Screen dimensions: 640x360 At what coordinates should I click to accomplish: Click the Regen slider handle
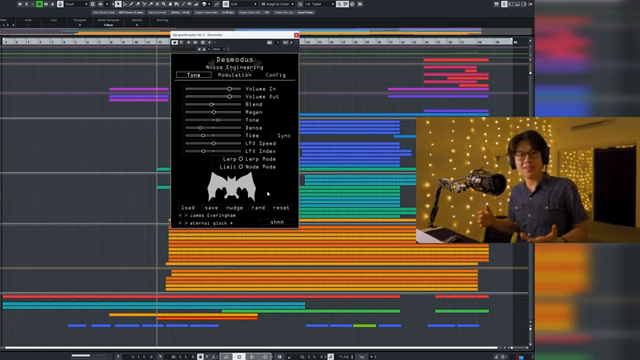click(x=214, y=112)
